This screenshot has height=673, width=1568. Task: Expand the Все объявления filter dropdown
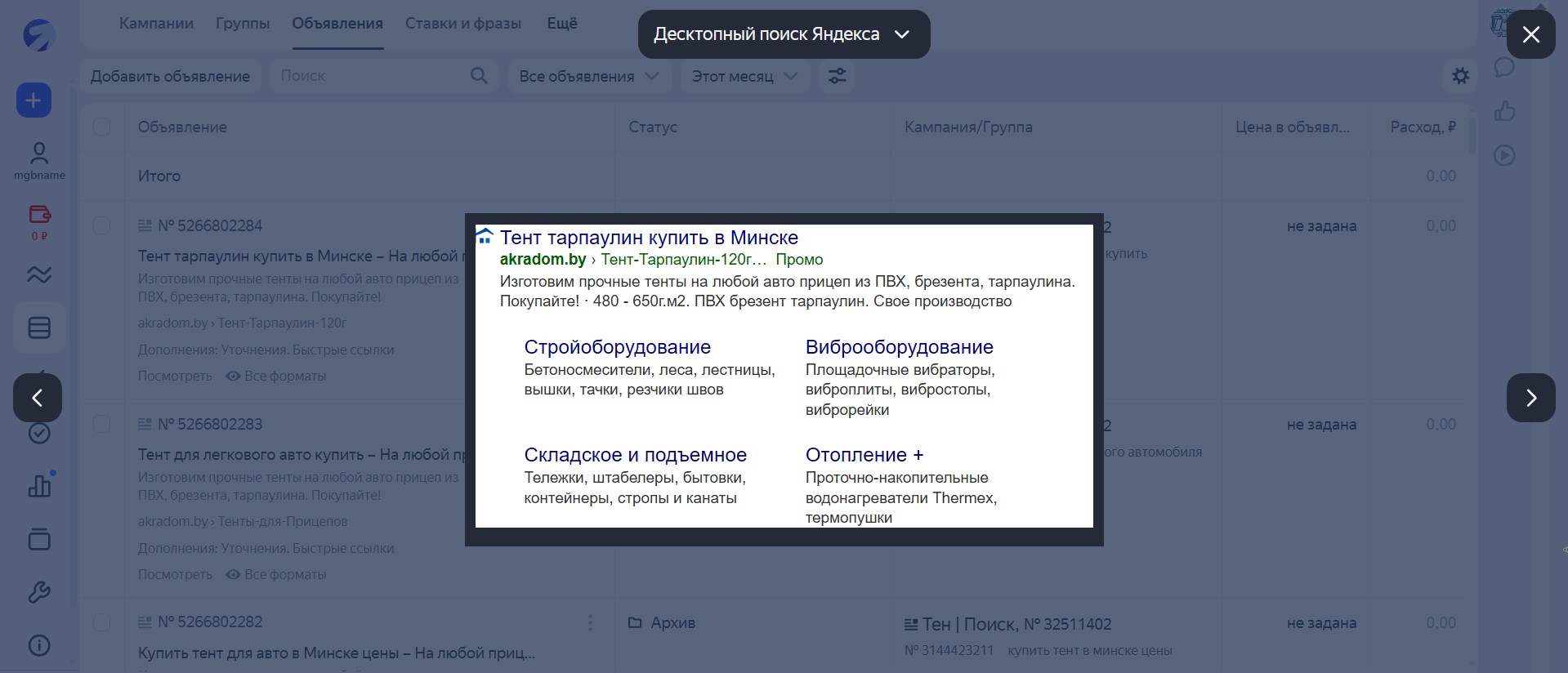coord(588,76)
